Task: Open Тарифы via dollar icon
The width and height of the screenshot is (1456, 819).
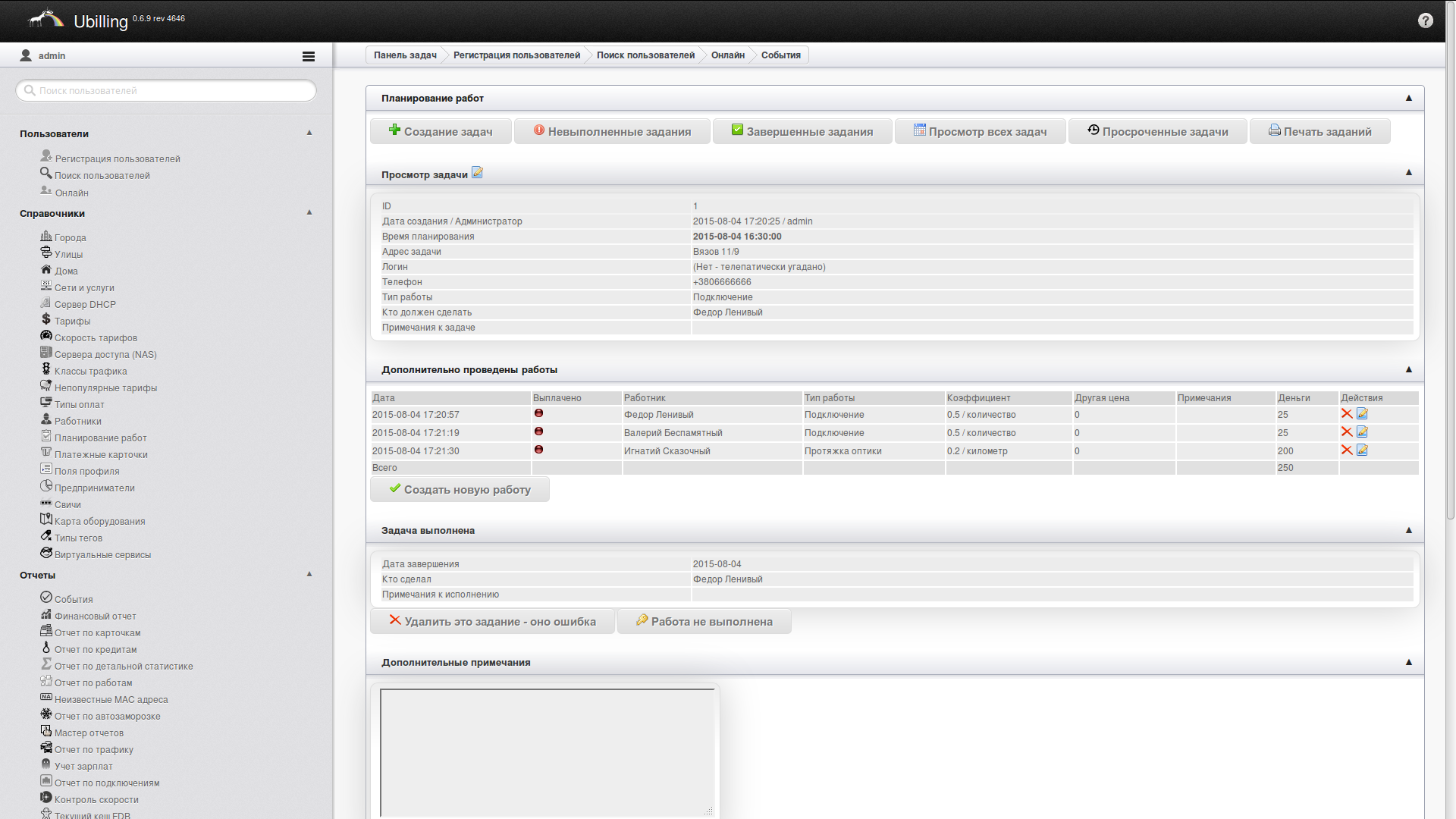Action: pyautogui.click(x=46, y=320)
